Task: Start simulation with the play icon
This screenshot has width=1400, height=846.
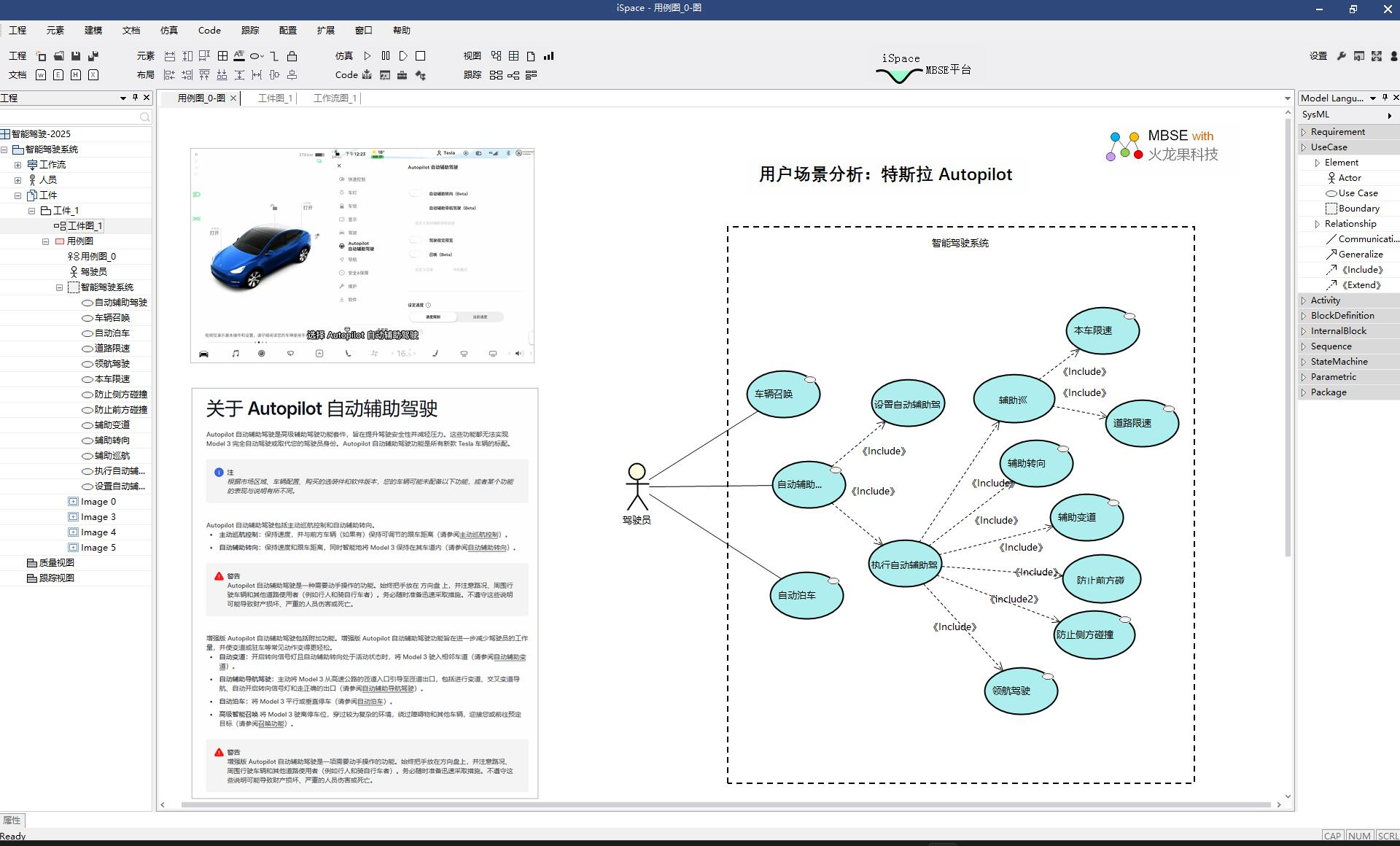Action: [x=367, y=56]
